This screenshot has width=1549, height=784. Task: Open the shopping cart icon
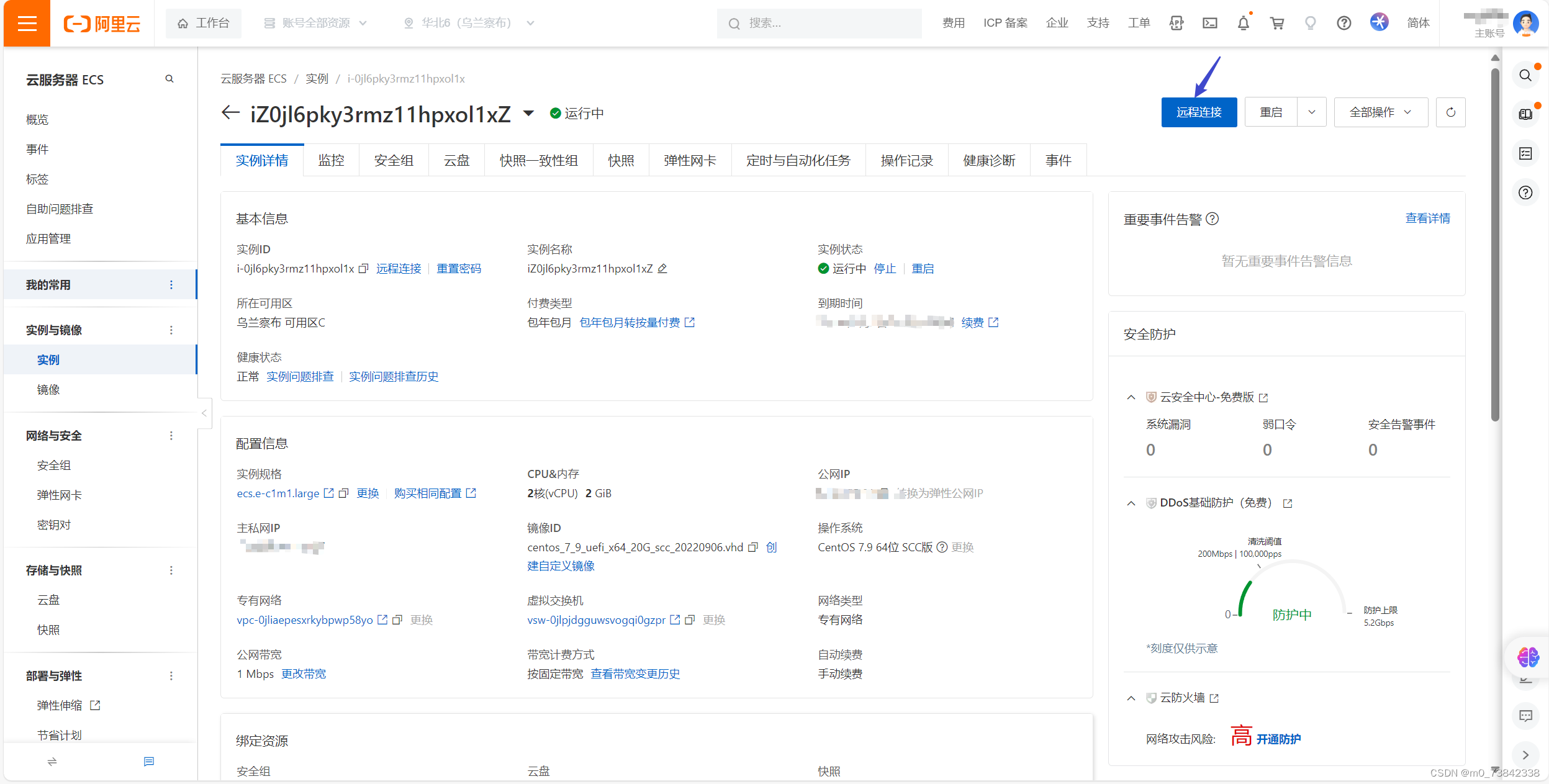click(1277, 24)
